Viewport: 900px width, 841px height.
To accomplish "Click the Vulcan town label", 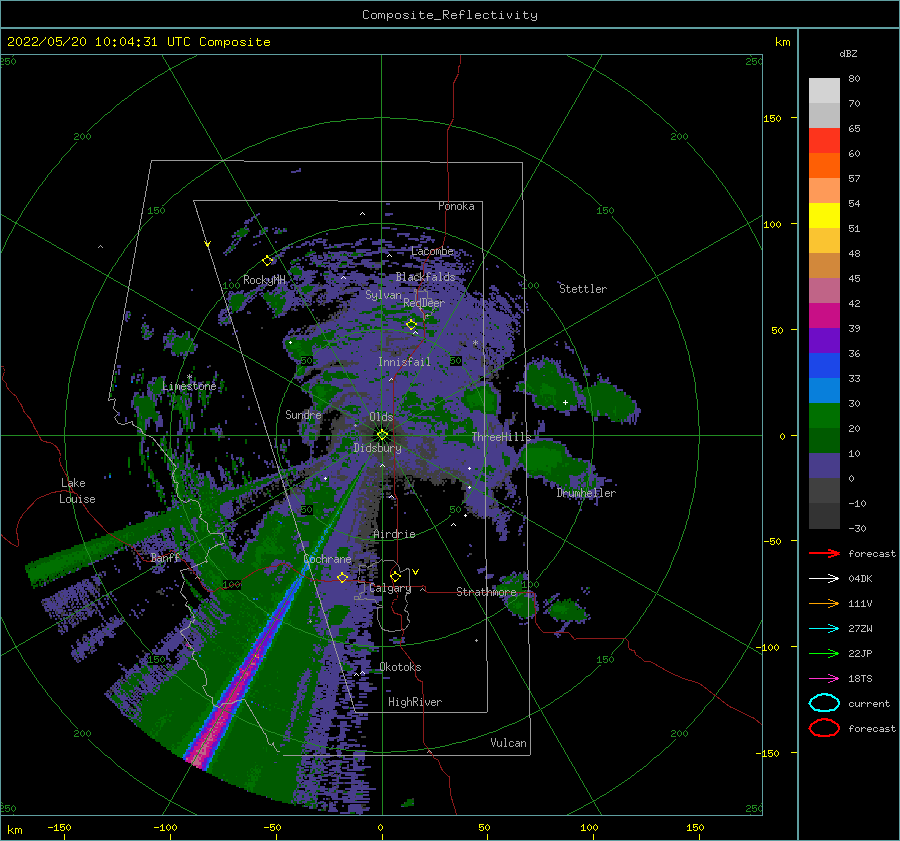I will click(508, 743).
